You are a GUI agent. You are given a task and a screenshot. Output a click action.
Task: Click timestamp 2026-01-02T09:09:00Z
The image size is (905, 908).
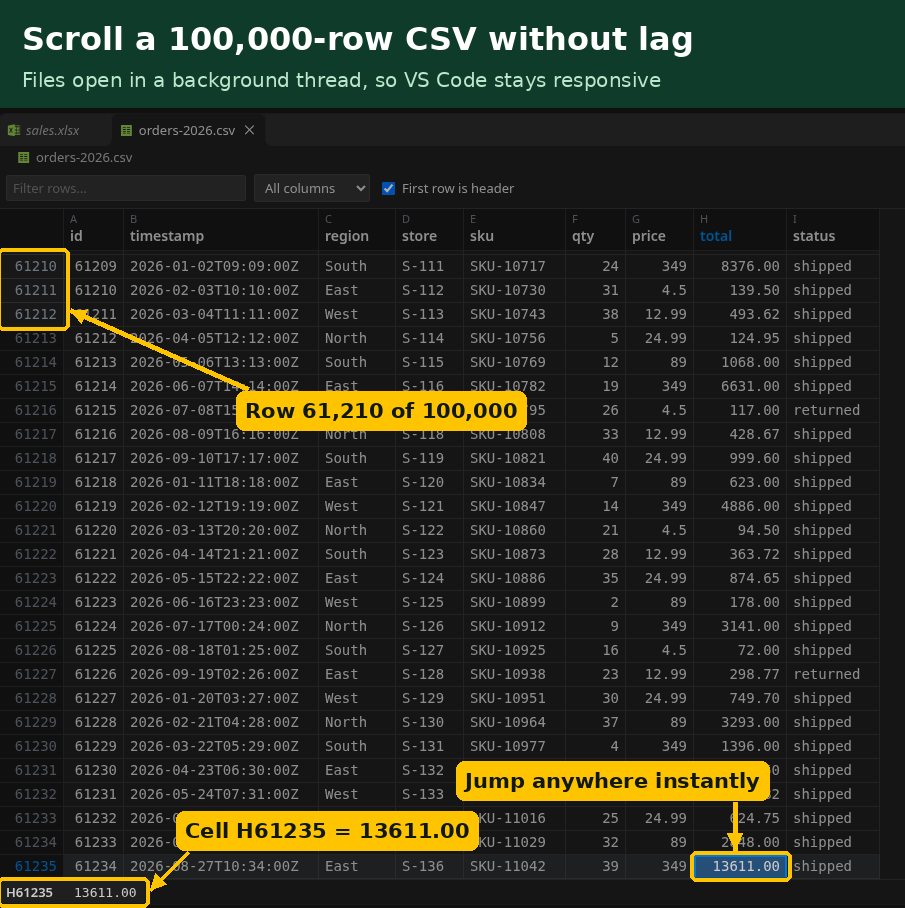[221, 266]
